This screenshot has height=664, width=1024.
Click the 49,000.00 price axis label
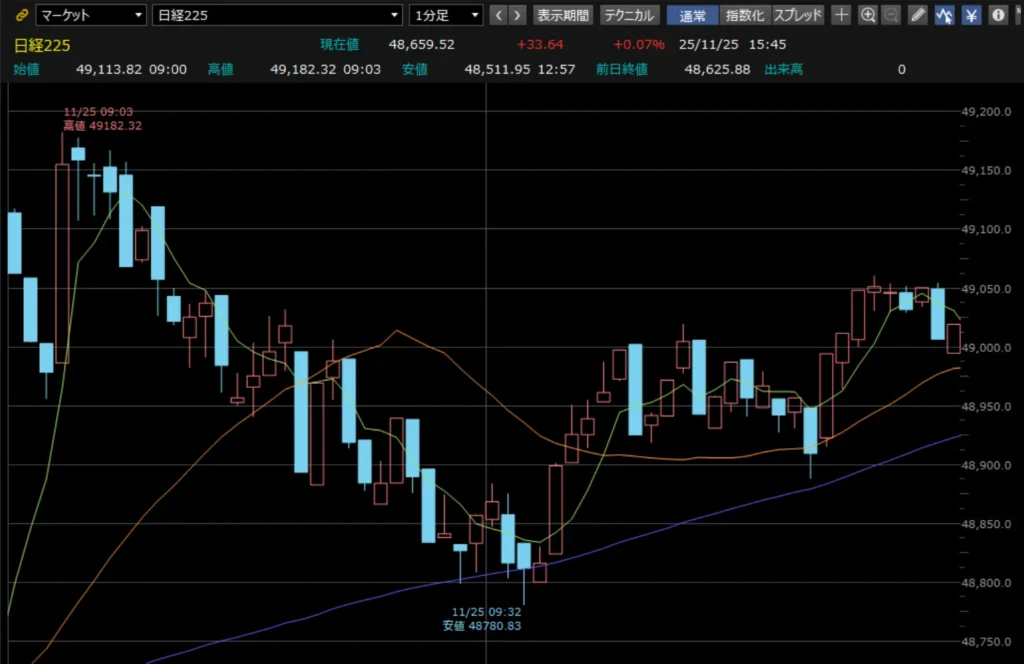[x=987, y=348]
